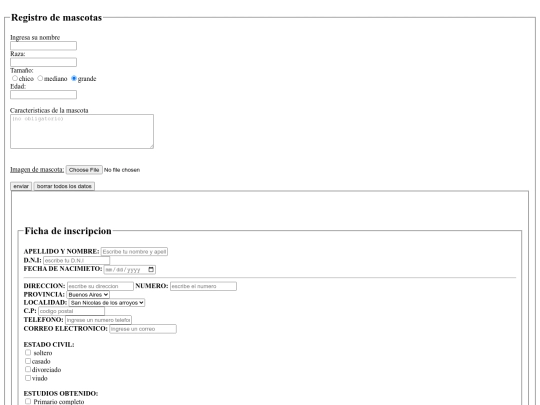Focus the Edad input field
The image size is (540, 405).
(x=43, y=95)
